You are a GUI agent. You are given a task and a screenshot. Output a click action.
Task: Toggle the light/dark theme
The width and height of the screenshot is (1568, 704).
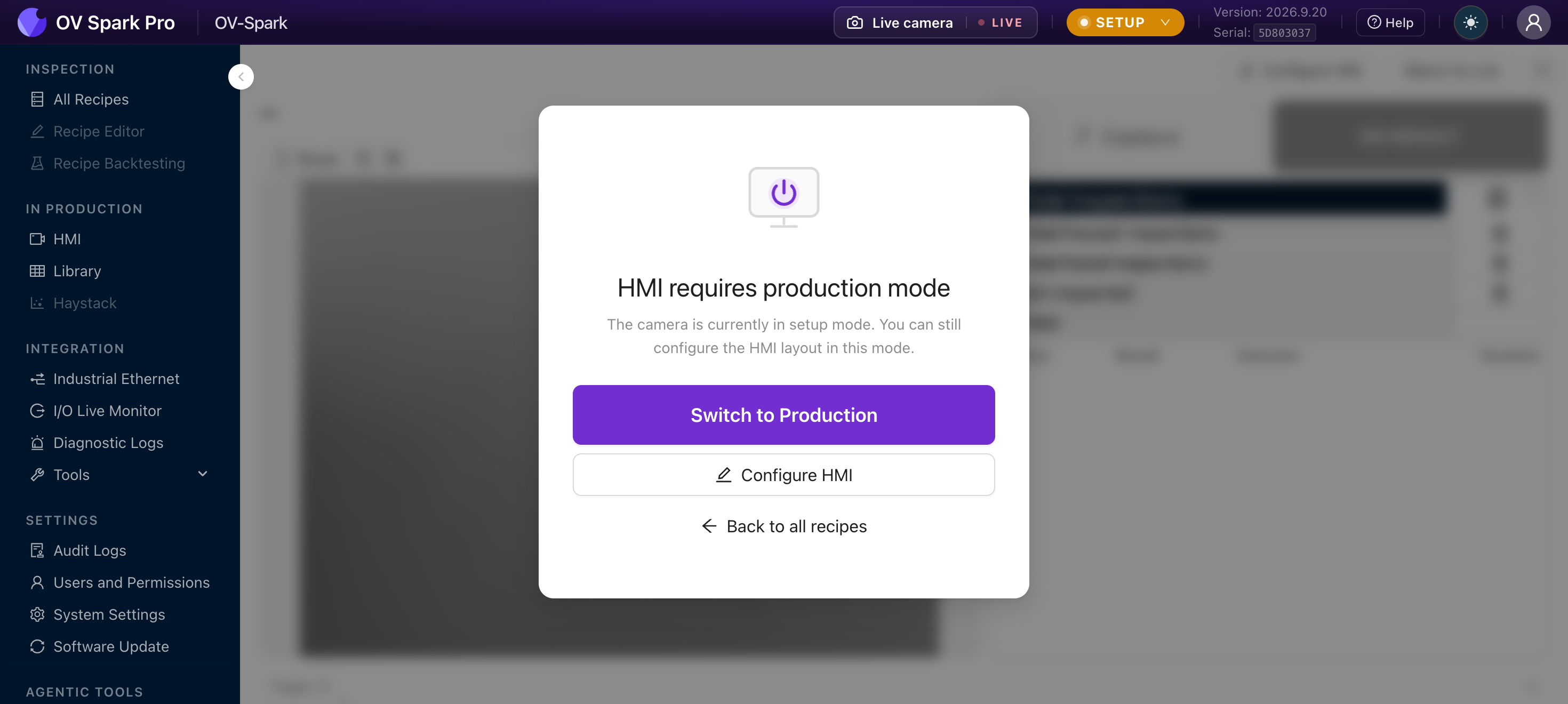1470,22
